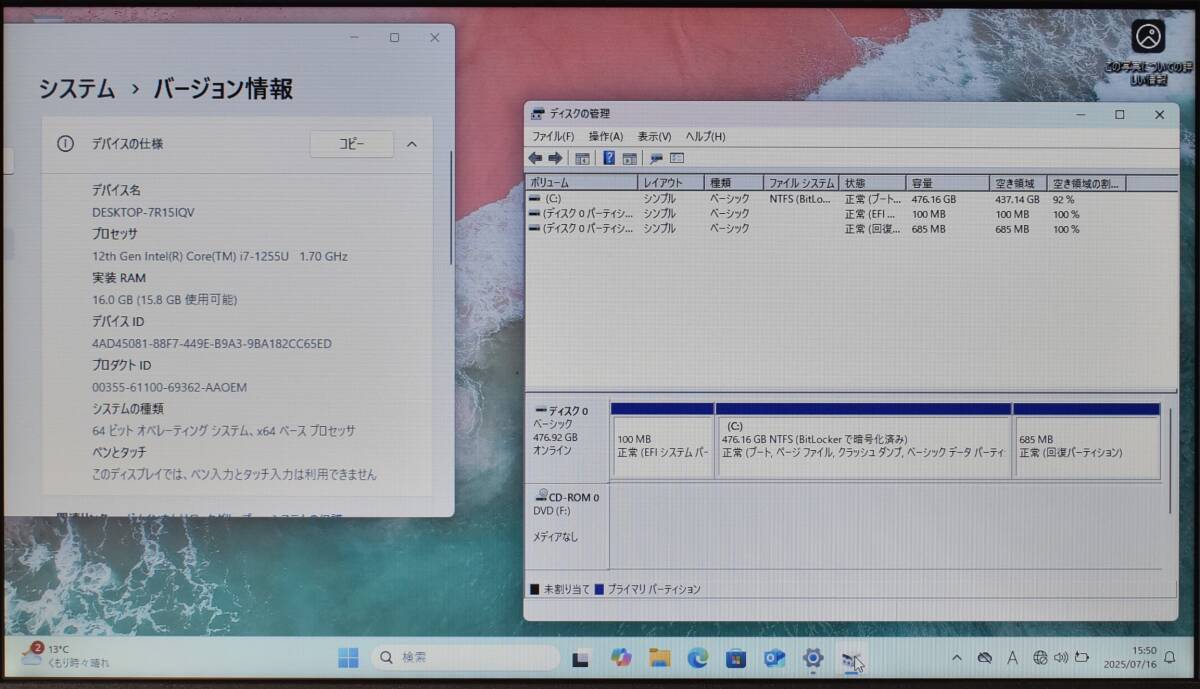Image resolution: width=1200 pixels, height=689 pixels.
Task: Click the システム breadcrumb link
Action: click(77, 89)
